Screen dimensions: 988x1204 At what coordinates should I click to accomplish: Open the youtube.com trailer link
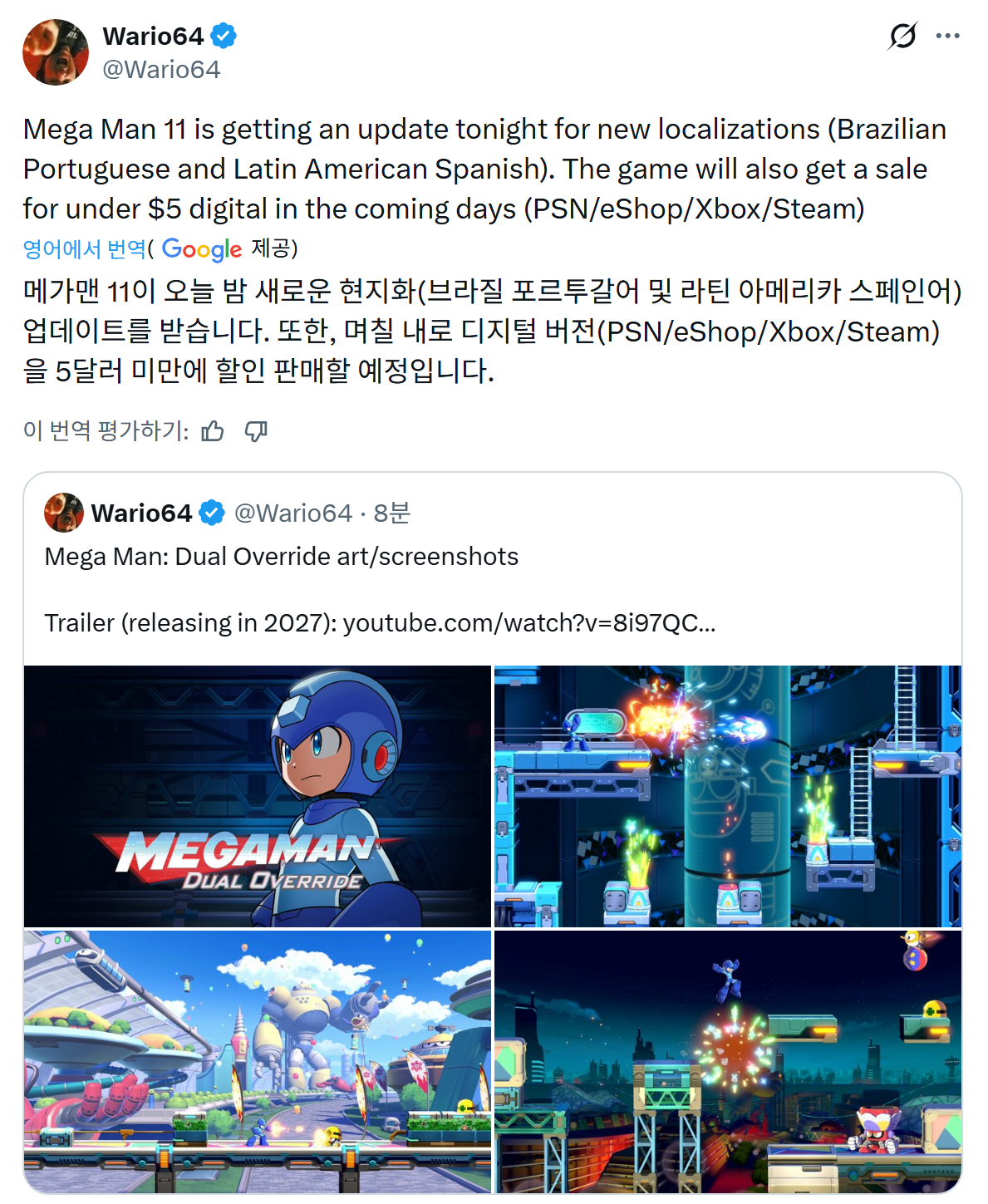[x=529, y=622]
